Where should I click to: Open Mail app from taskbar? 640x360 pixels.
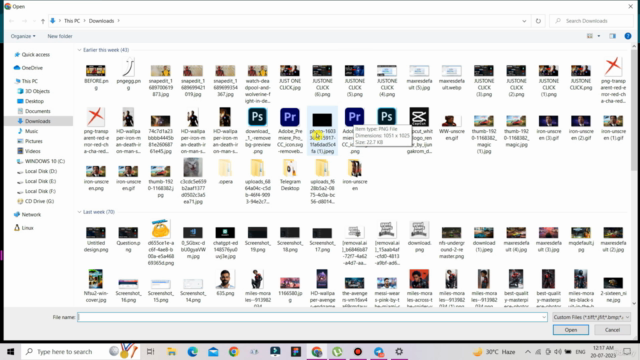click(213, 351)
